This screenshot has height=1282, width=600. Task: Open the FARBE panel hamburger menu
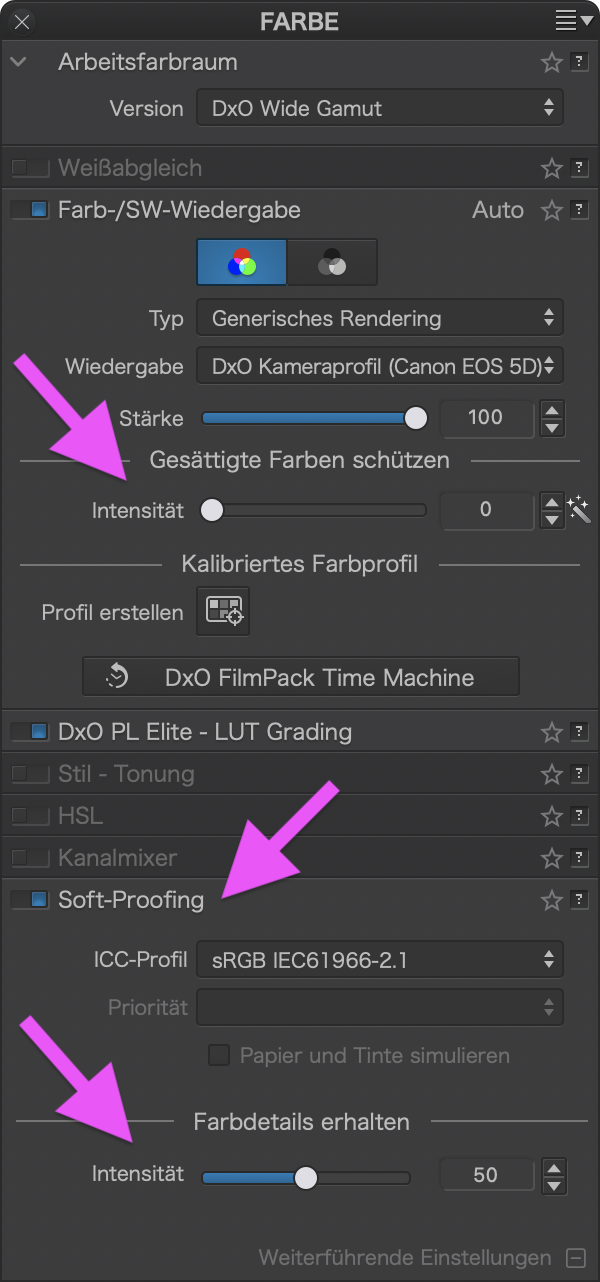click(568, 20)
